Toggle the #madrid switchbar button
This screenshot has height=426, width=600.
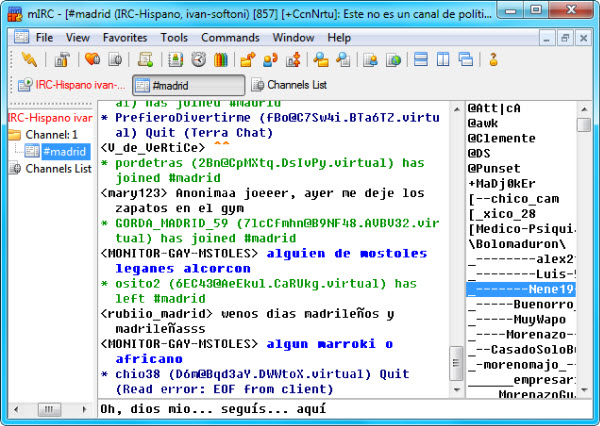point(188,85)
